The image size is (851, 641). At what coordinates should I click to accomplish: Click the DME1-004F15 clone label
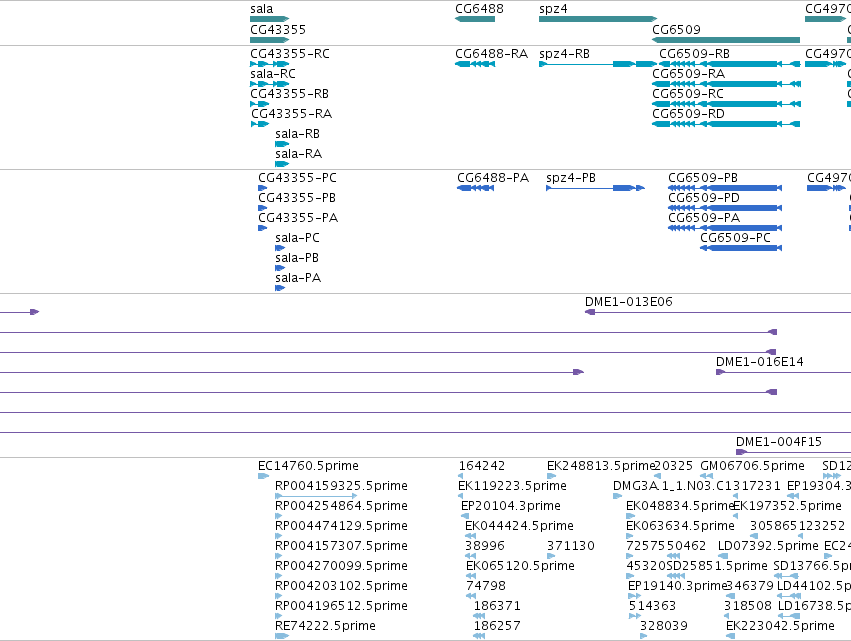pyautogui.click(x=779, y=442)
